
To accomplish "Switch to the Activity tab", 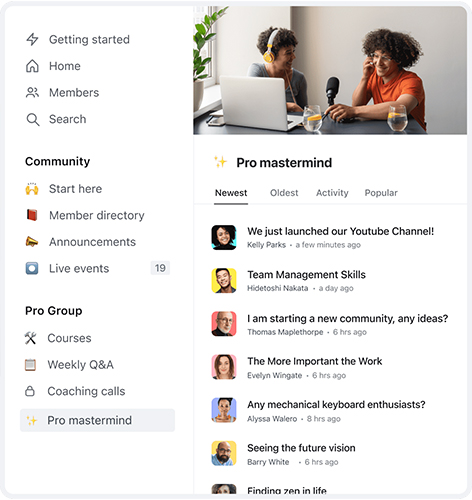I will tap(332, 193).
